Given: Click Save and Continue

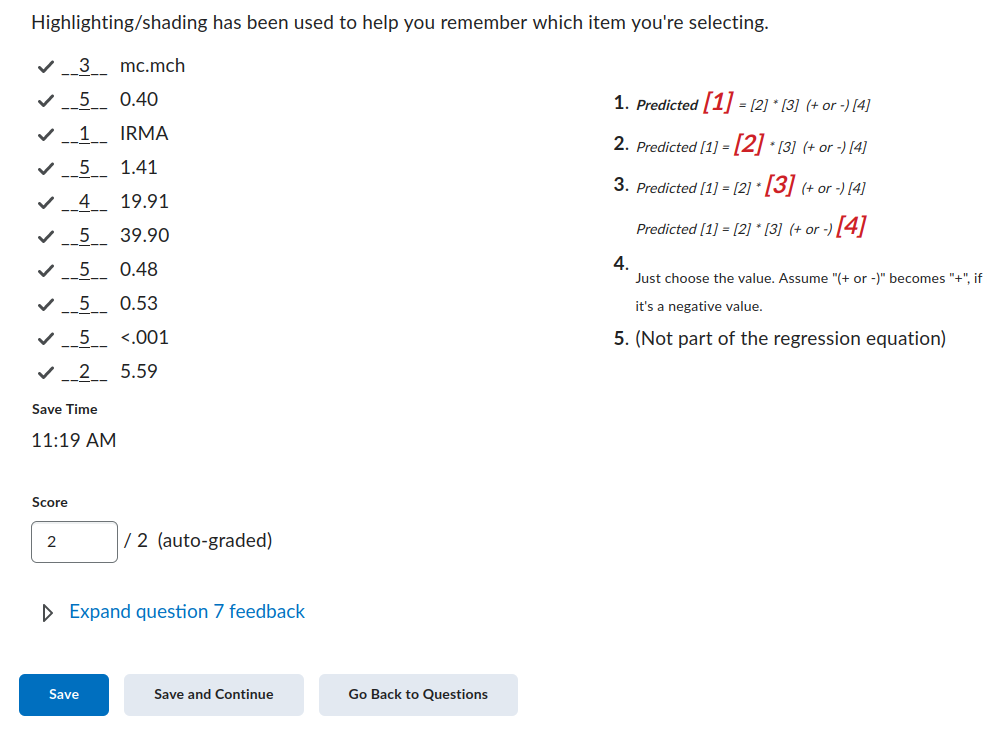Looking at the screenshot, I should tap(213, 695).
